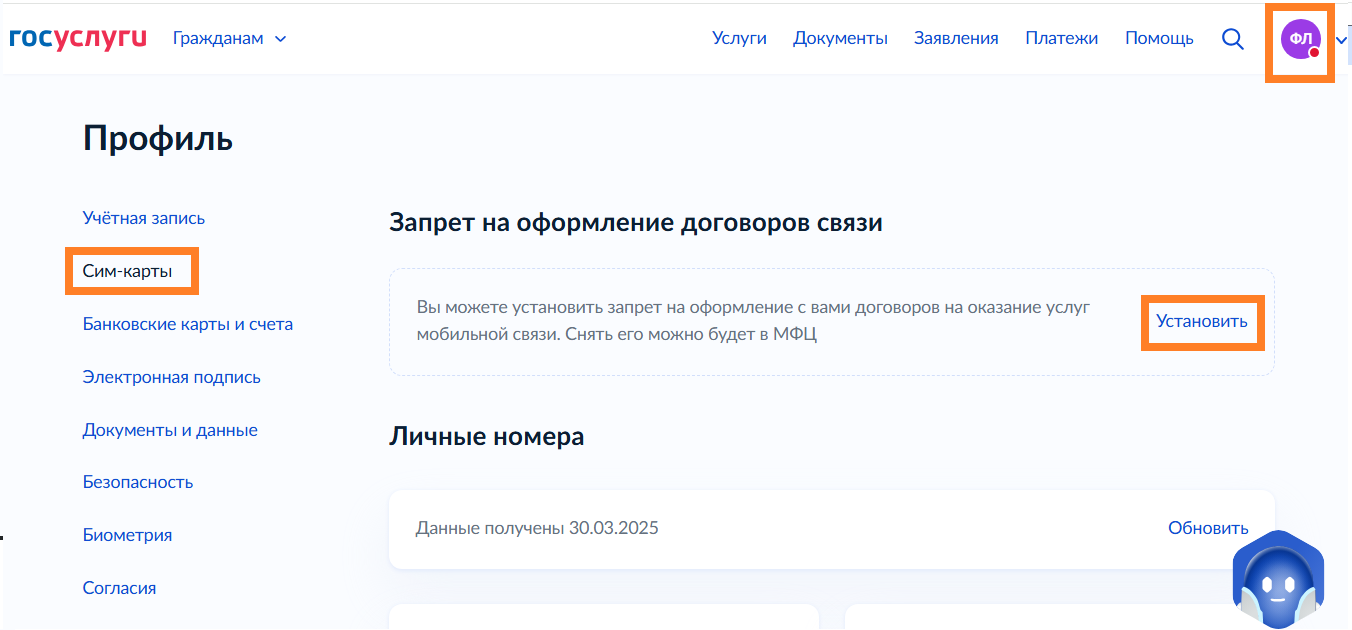Select Платежи in the top navigation
The height and width of the screenshot is (630, 1352).
click(1061, 38)
